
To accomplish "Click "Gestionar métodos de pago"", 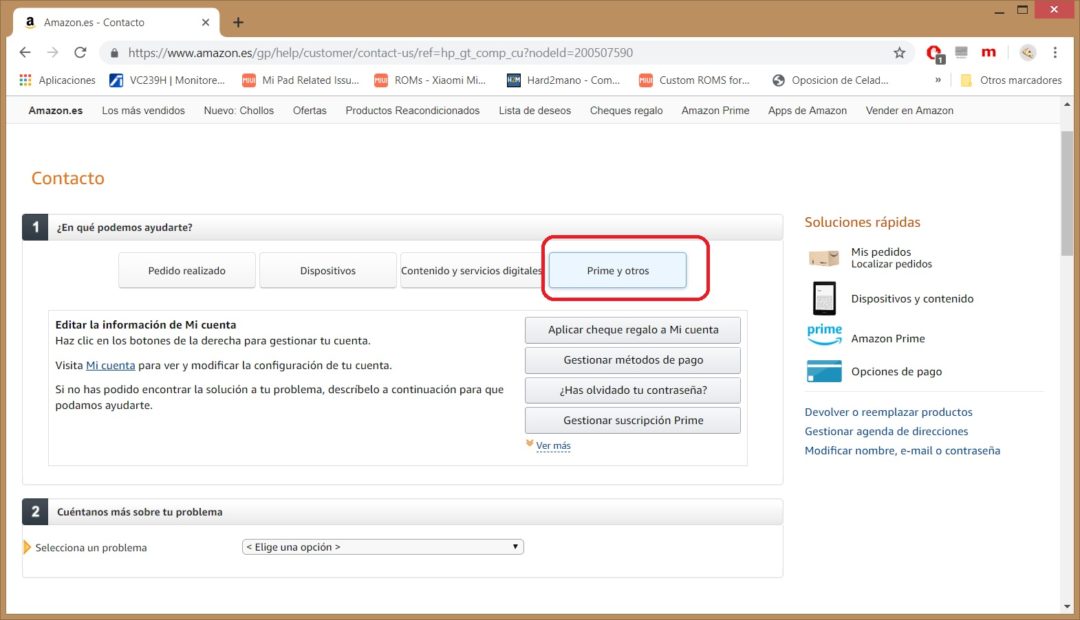I will pyautogui.click(x=632, y=360).
